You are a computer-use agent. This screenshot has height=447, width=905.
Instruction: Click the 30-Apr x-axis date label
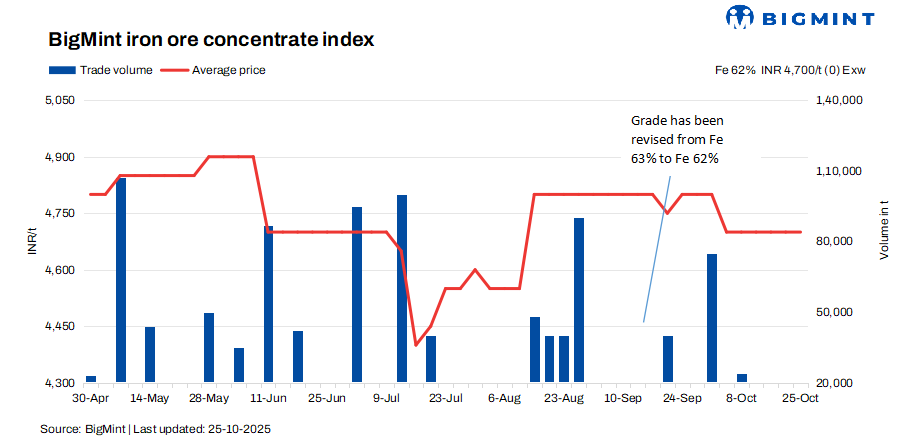click(x=91, y=397)
